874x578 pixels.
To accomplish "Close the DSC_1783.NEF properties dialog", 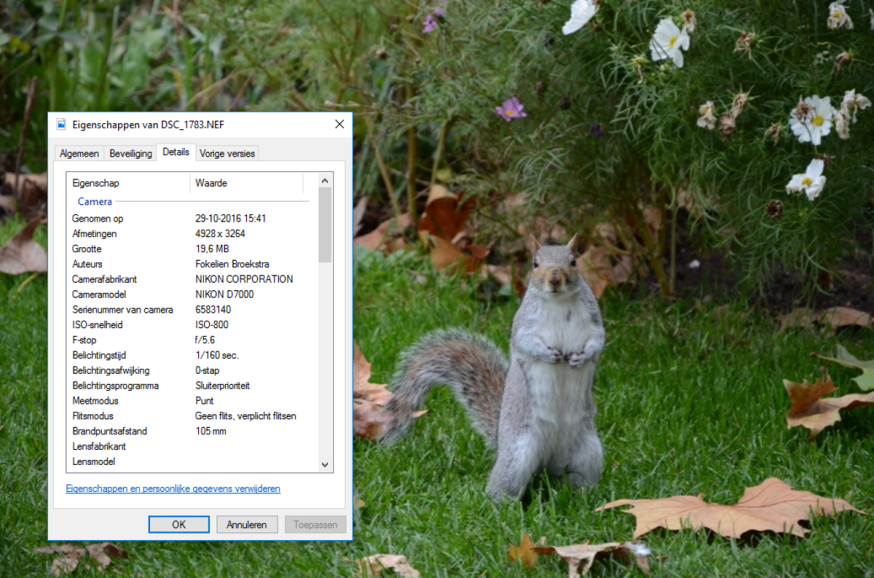I will pos(339,124).
